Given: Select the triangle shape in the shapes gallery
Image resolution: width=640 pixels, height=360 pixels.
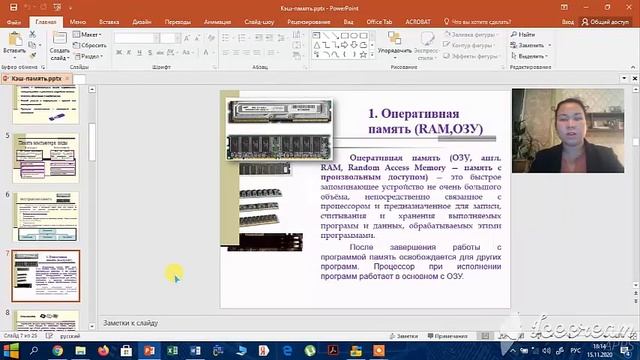Looking at the screenshot, I should click(x=317, y=45).
